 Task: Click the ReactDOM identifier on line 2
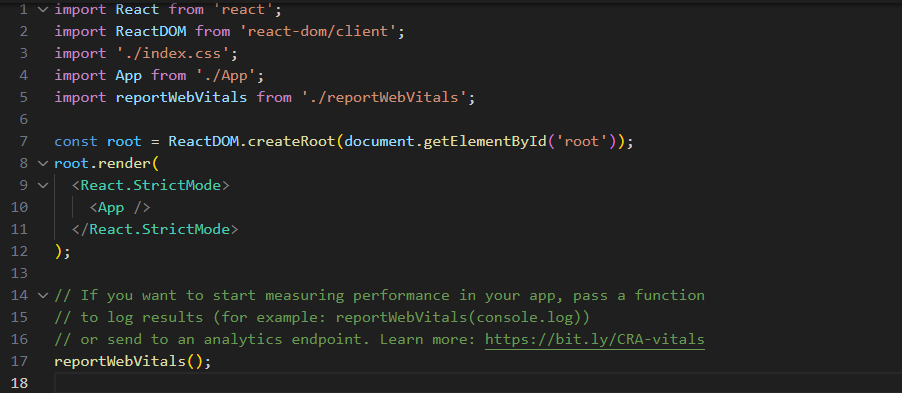[x=151, y=31]
